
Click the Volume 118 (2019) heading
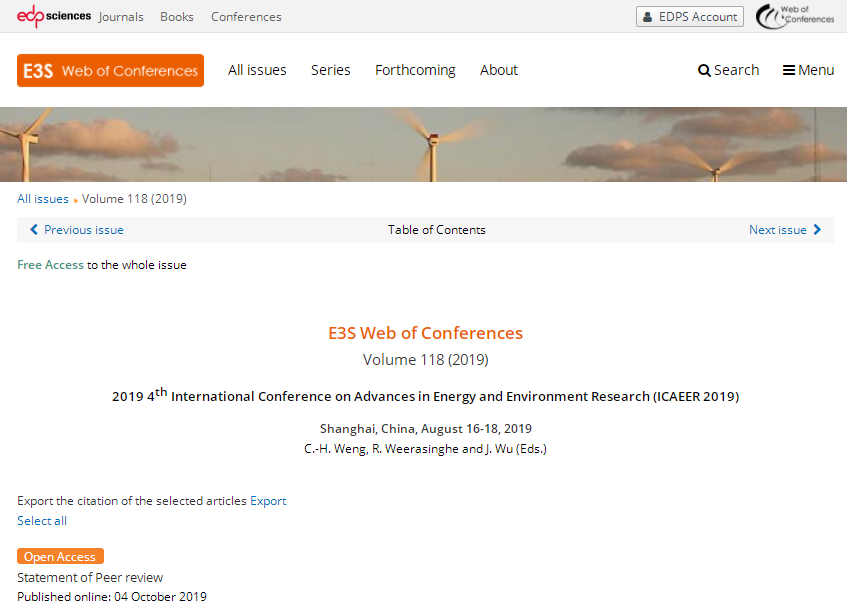coord(426,360)
